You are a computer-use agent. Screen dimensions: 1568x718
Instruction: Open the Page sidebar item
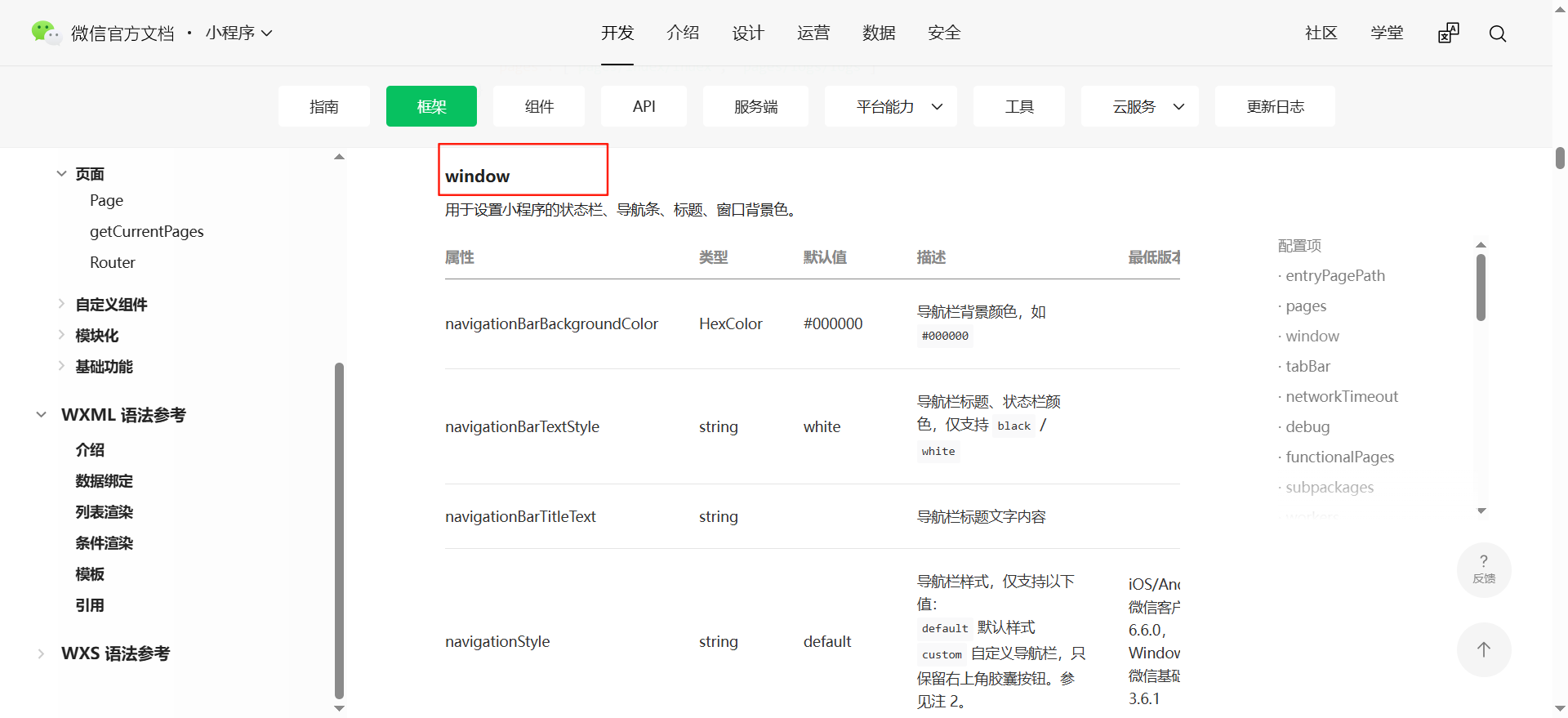106,200
